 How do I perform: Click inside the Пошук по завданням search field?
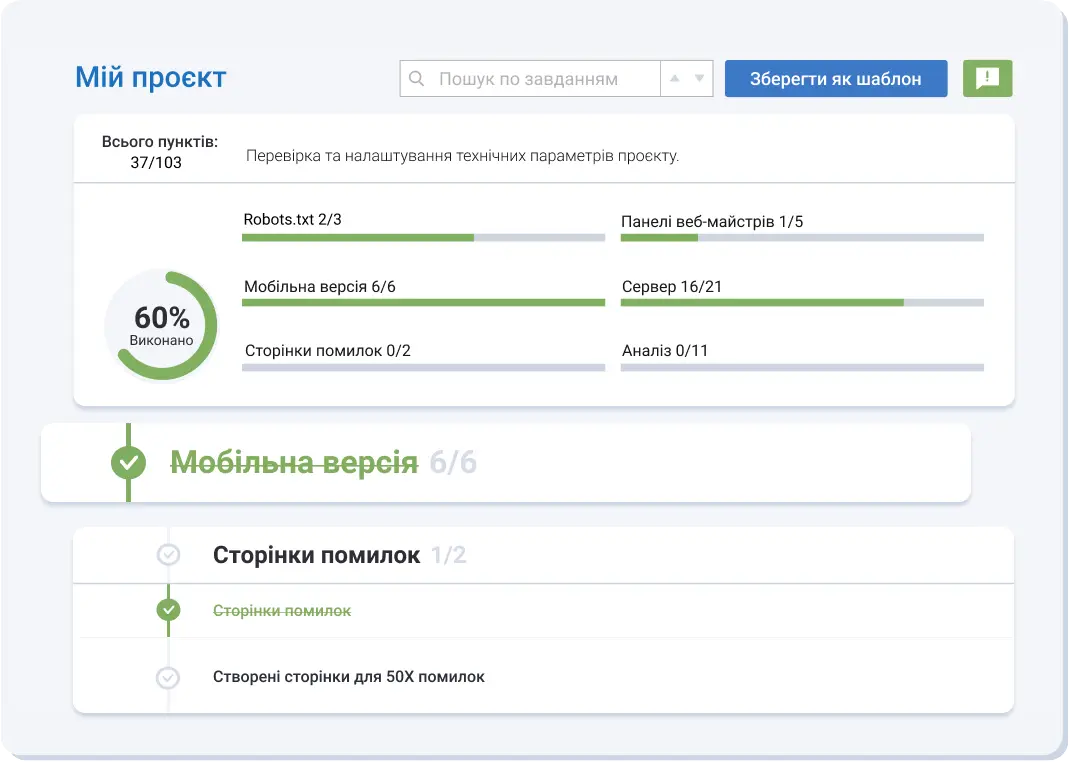530,77
